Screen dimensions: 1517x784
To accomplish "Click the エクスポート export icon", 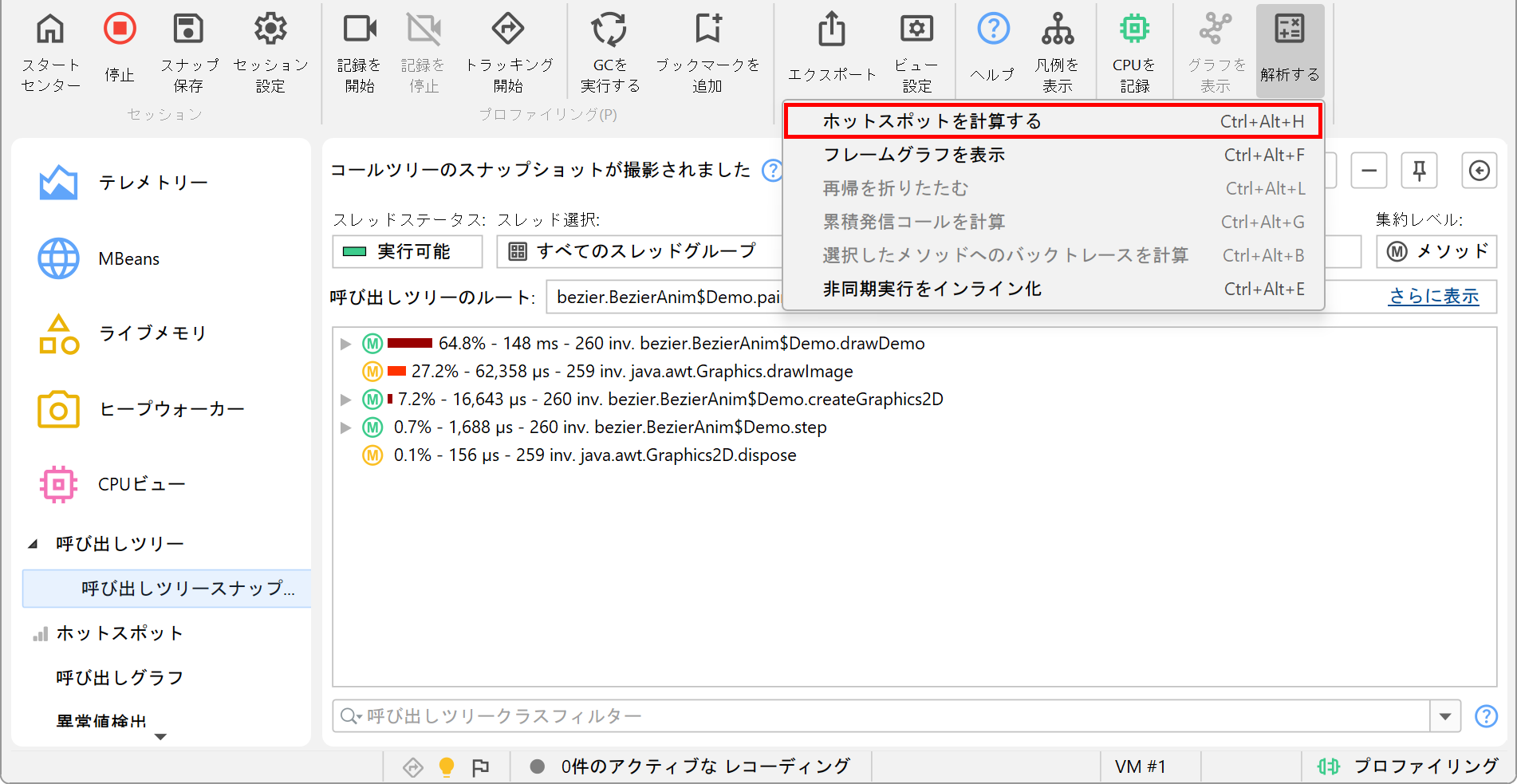I will point(832,30).
